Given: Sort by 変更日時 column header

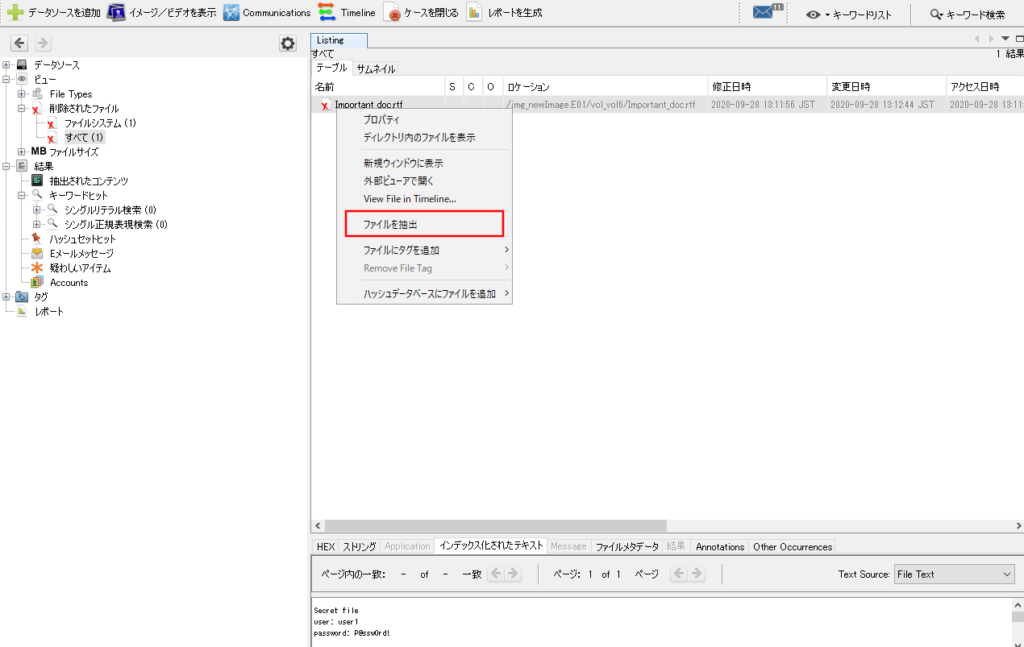Looking at the screenshot, I should [x=886, y=87].
